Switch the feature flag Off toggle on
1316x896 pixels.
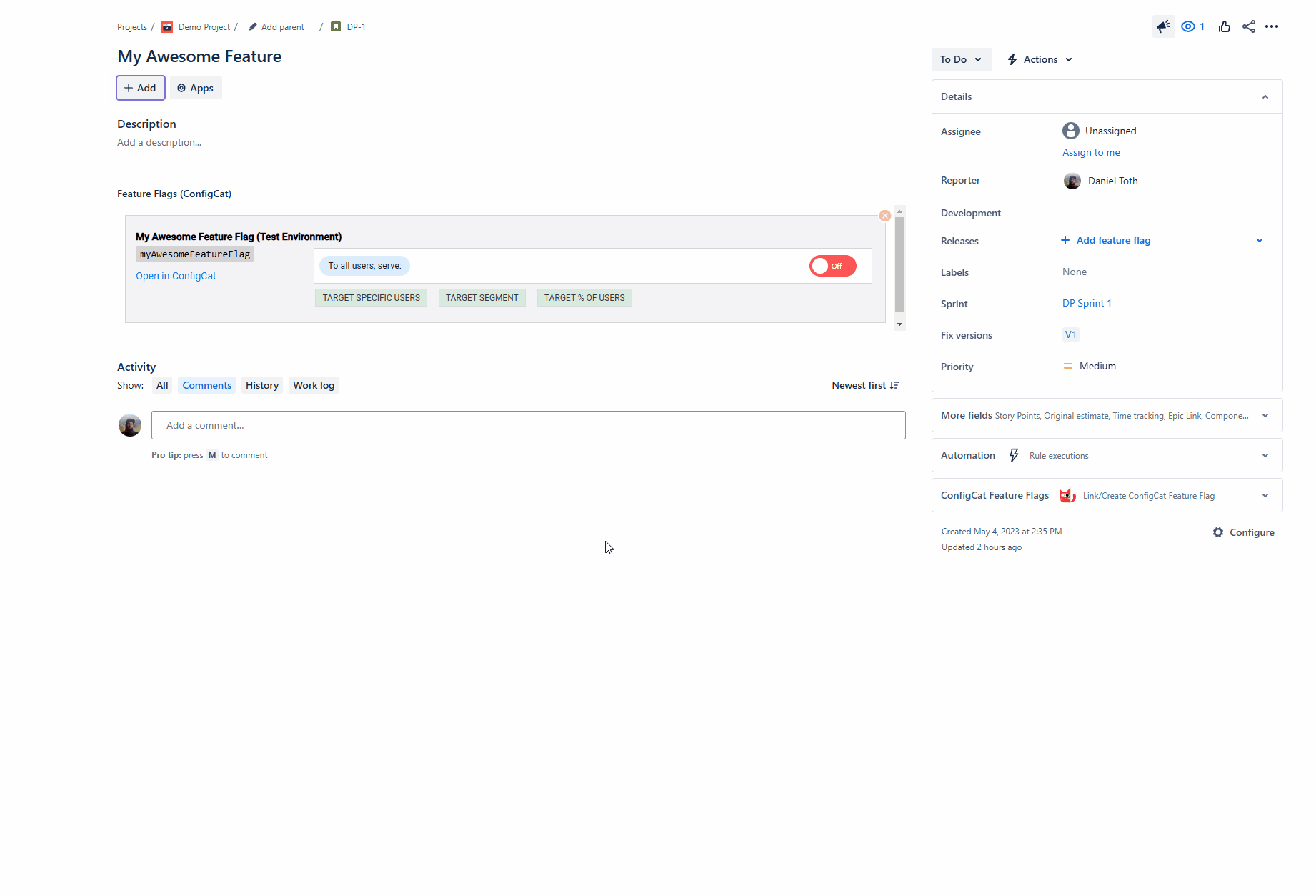click(832, 265)
